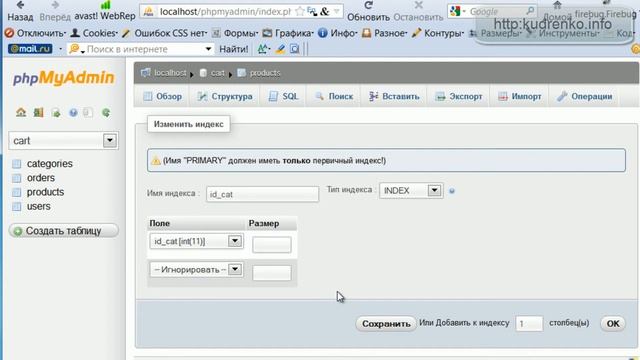Open the address bar history dropdown arrow
Screen dimensions: 640x360
coord(337,11)
